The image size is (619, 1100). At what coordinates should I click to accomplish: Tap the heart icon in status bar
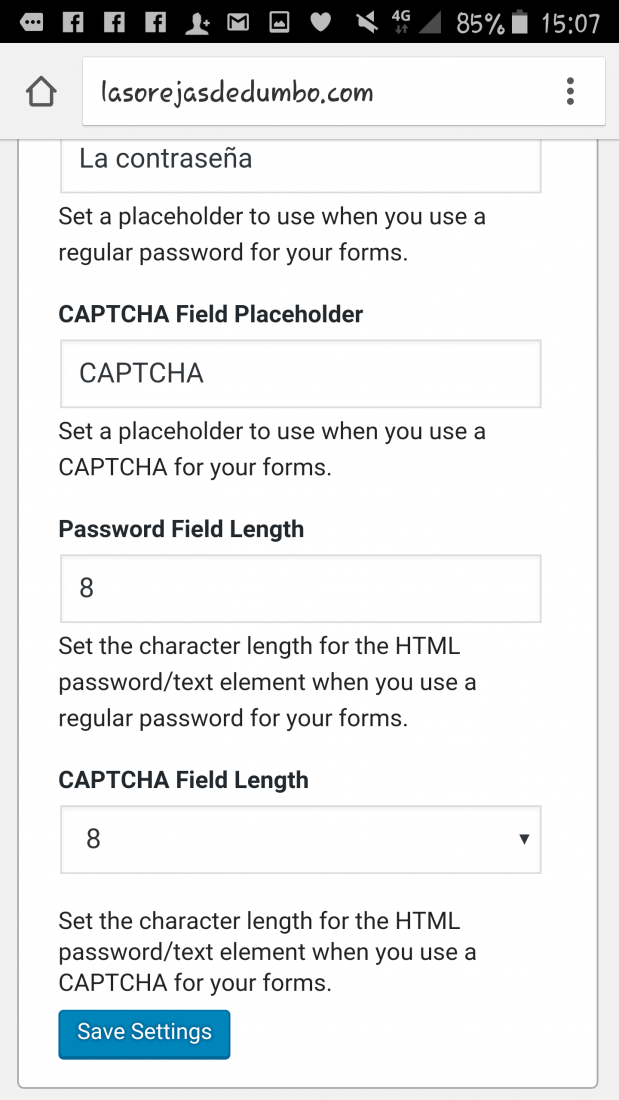(321, 22)
